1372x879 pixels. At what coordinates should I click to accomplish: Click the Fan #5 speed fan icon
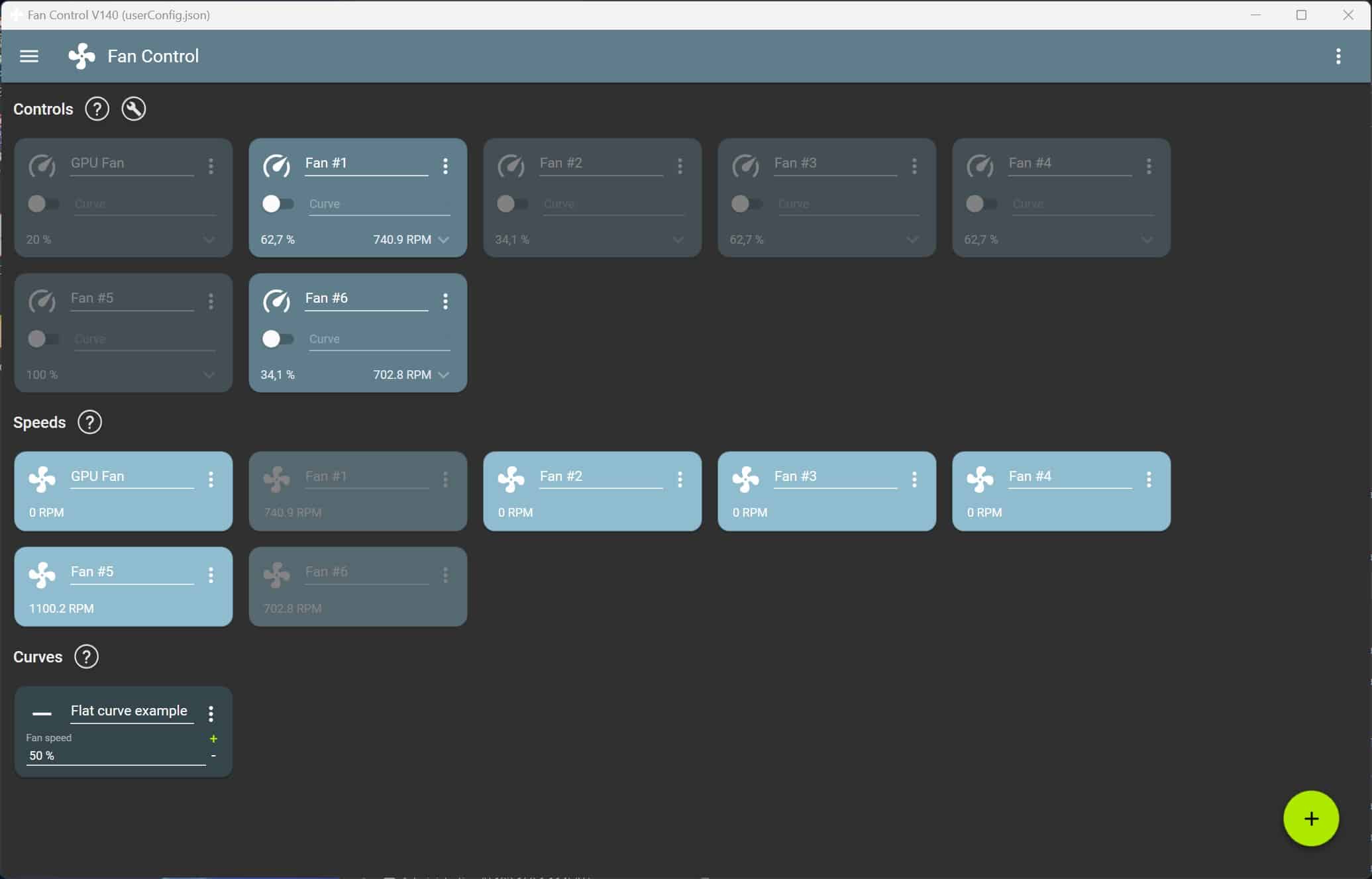coord(42,574)
